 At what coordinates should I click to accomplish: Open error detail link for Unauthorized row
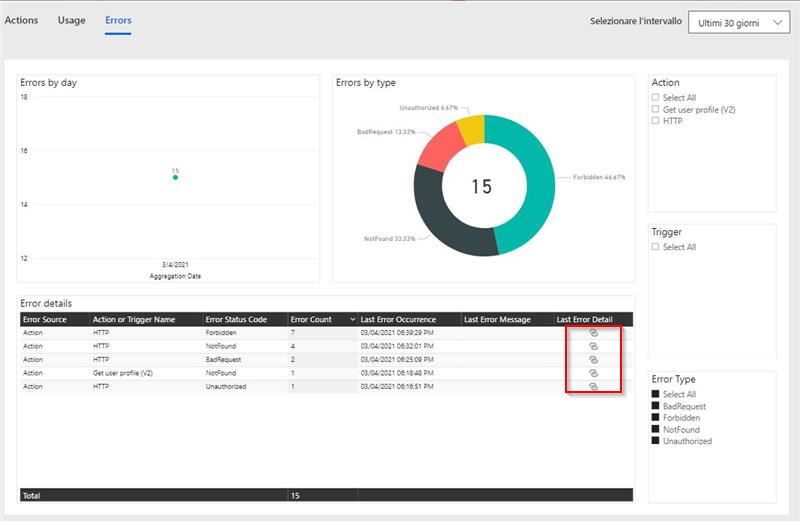593,385
